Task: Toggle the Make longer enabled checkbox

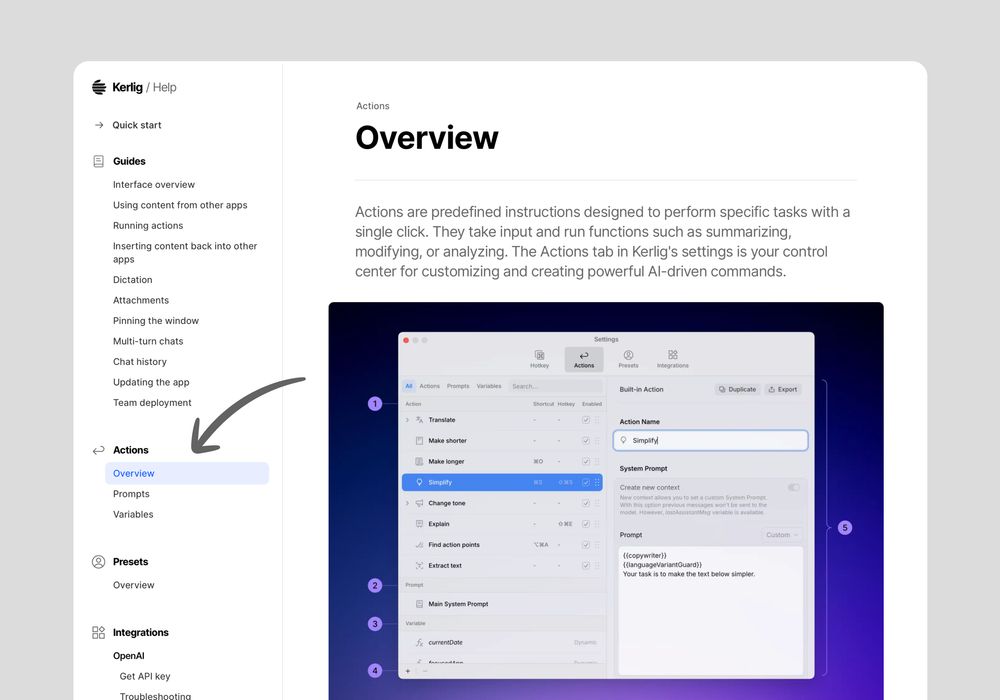Action: [585, 462]
